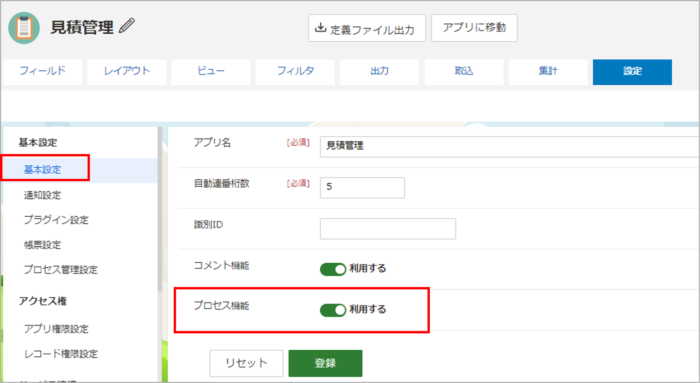Viewport: 700px width, 383px height.
Task: Open アプリ権限設定 in the sidebar
Action: 56,329
